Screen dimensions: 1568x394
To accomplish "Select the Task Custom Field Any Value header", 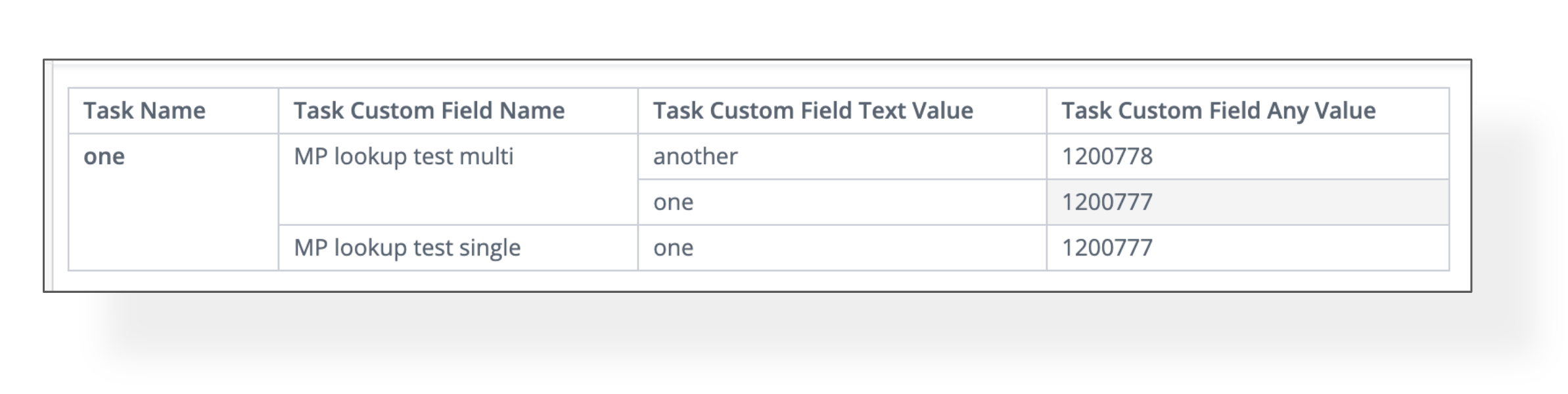I will [x=1218, y=110].
